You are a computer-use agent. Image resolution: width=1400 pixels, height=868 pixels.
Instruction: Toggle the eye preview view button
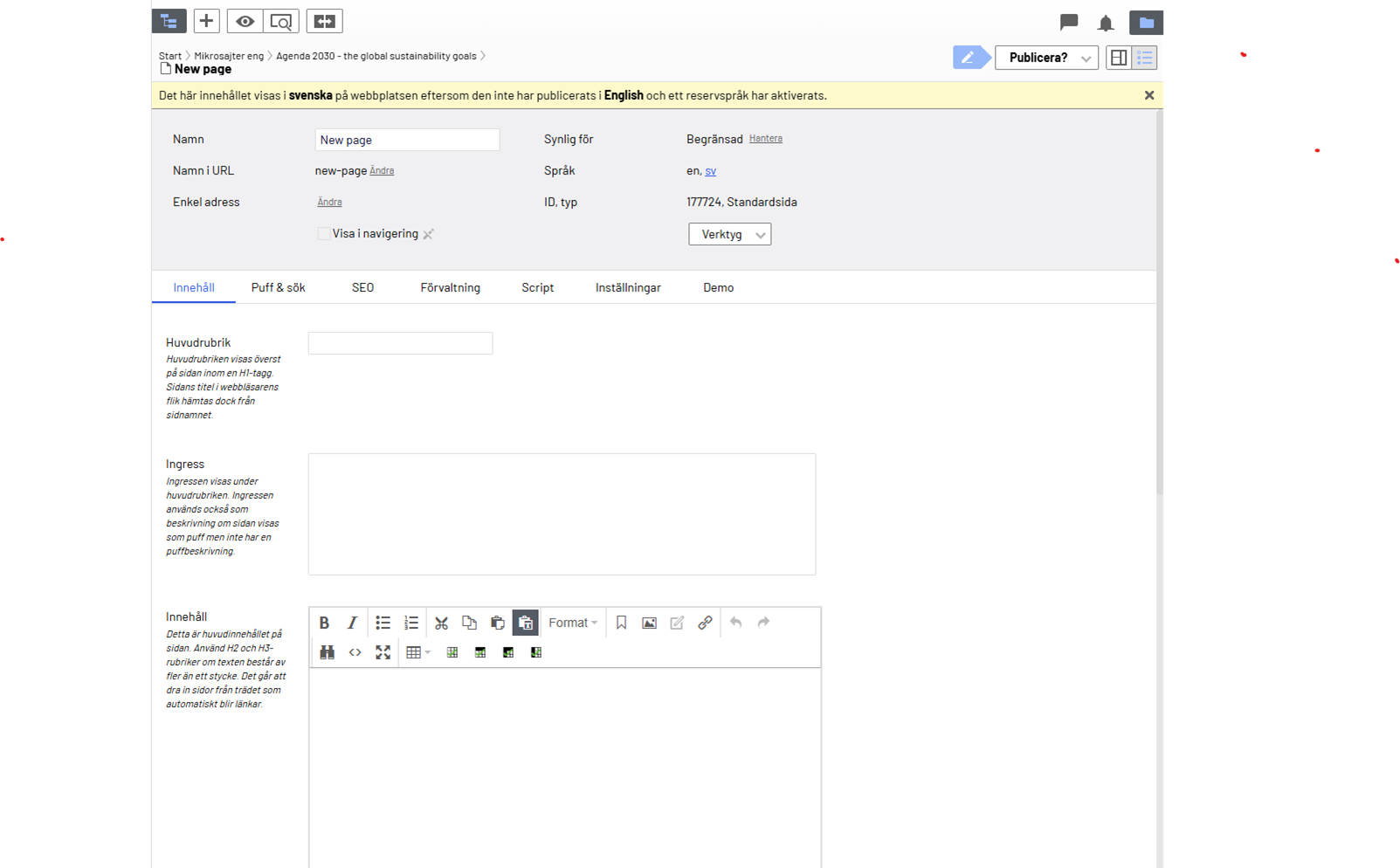(245, 21)
